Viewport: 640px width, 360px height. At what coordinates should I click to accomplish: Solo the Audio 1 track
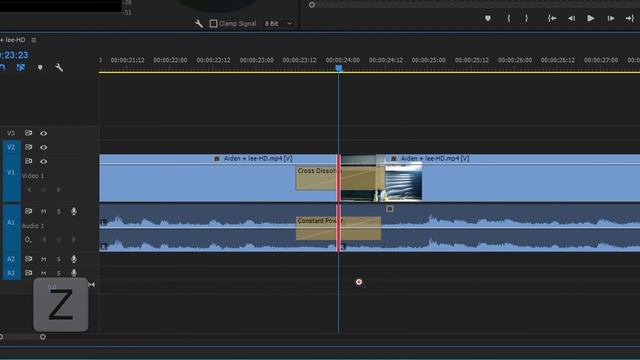tap(59, 211)
